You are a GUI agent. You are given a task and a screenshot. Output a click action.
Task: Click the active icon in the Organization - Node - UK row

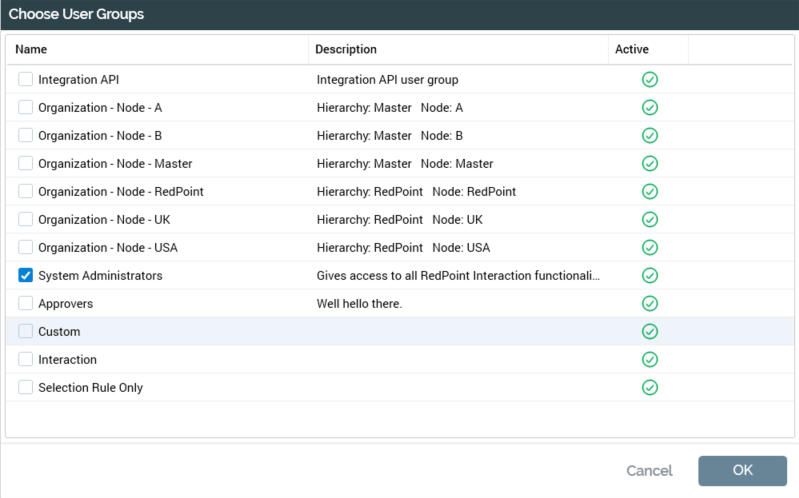(649, 220)
